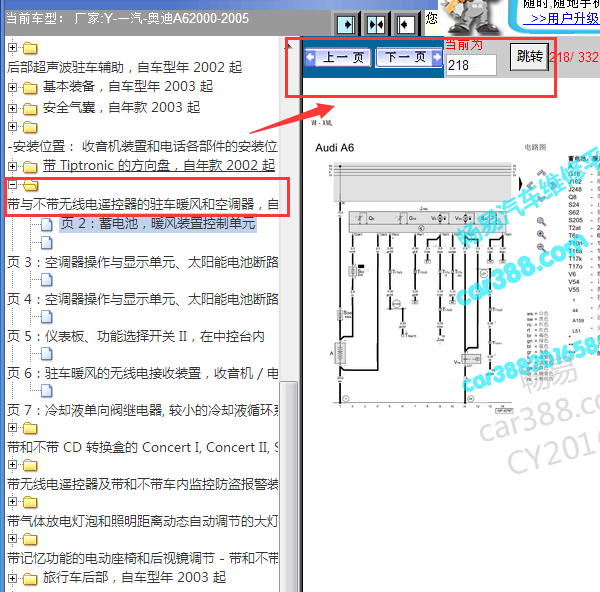The width and height of the screenshot is (600, 592).
Task: Expand the 带记忆功能的电动座椅 folder
Action: coord(12,539)
